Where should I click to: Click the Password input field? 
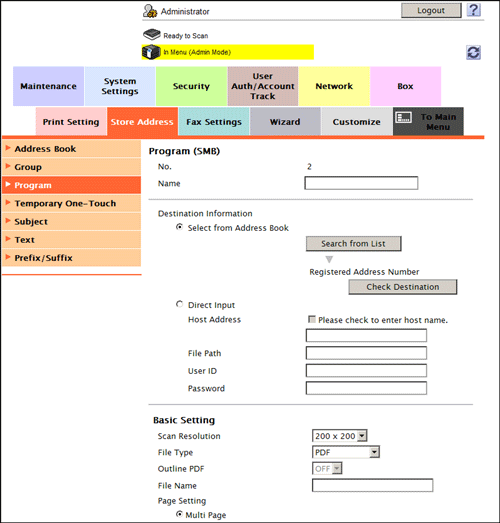point(366,388)
